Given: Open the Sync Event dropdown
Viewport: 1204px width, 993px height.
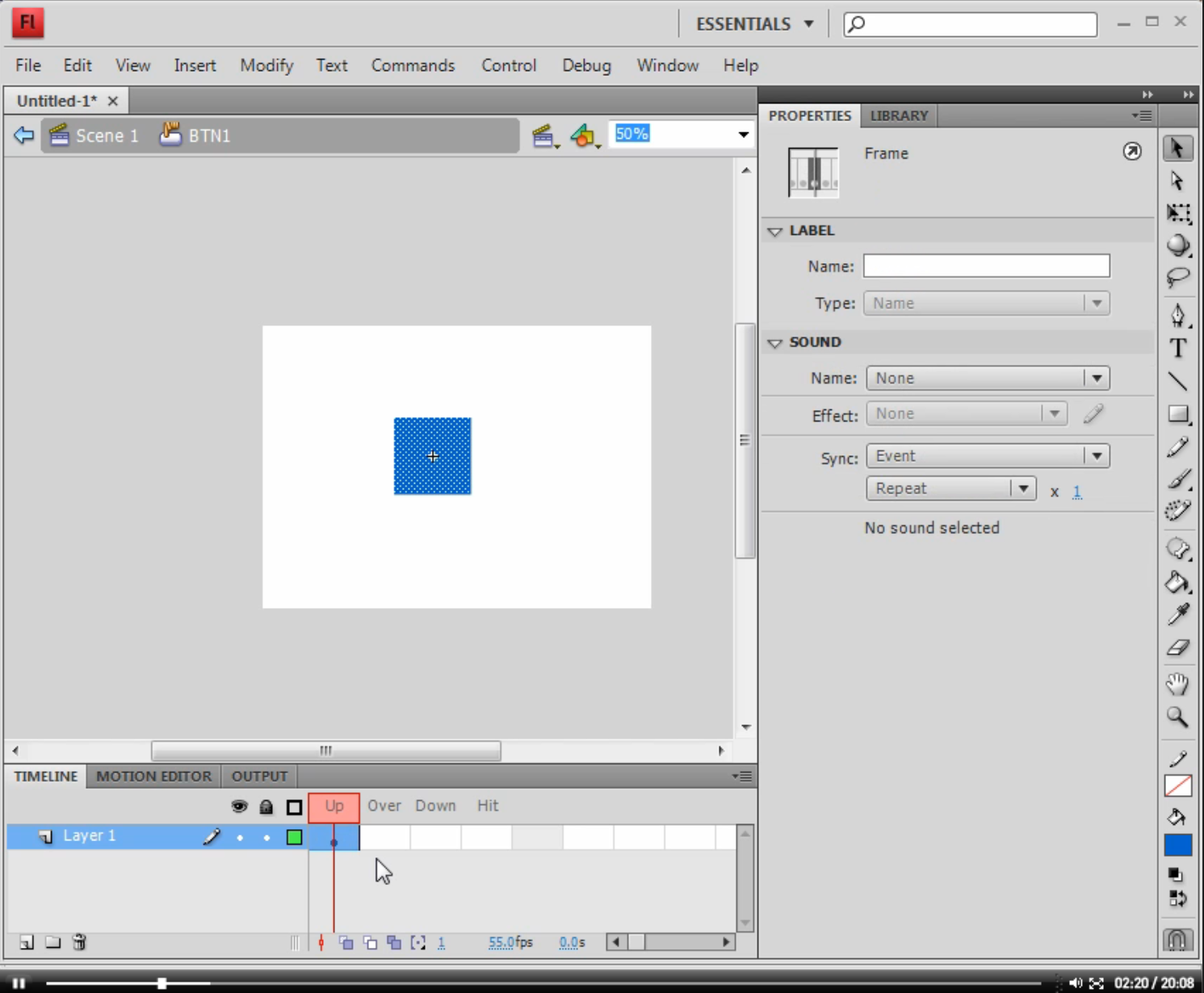Looking at the screenshot, I should pyautogui.click(x=988, y=456).
